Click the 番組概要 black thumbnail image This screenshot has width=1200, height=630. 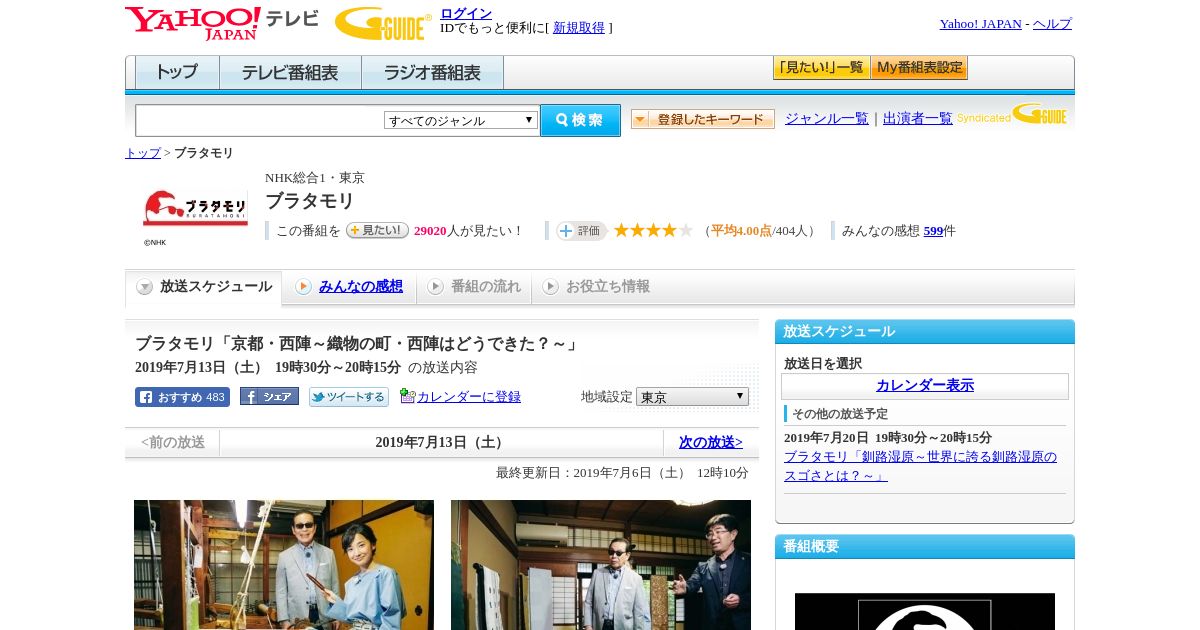tap(925, 611)
